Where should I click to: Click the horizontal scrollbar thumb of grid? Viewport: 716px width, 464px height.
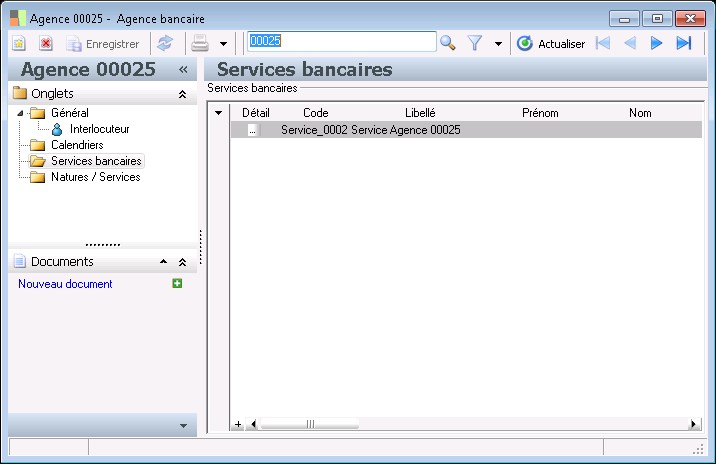click(x=310, y=424)
